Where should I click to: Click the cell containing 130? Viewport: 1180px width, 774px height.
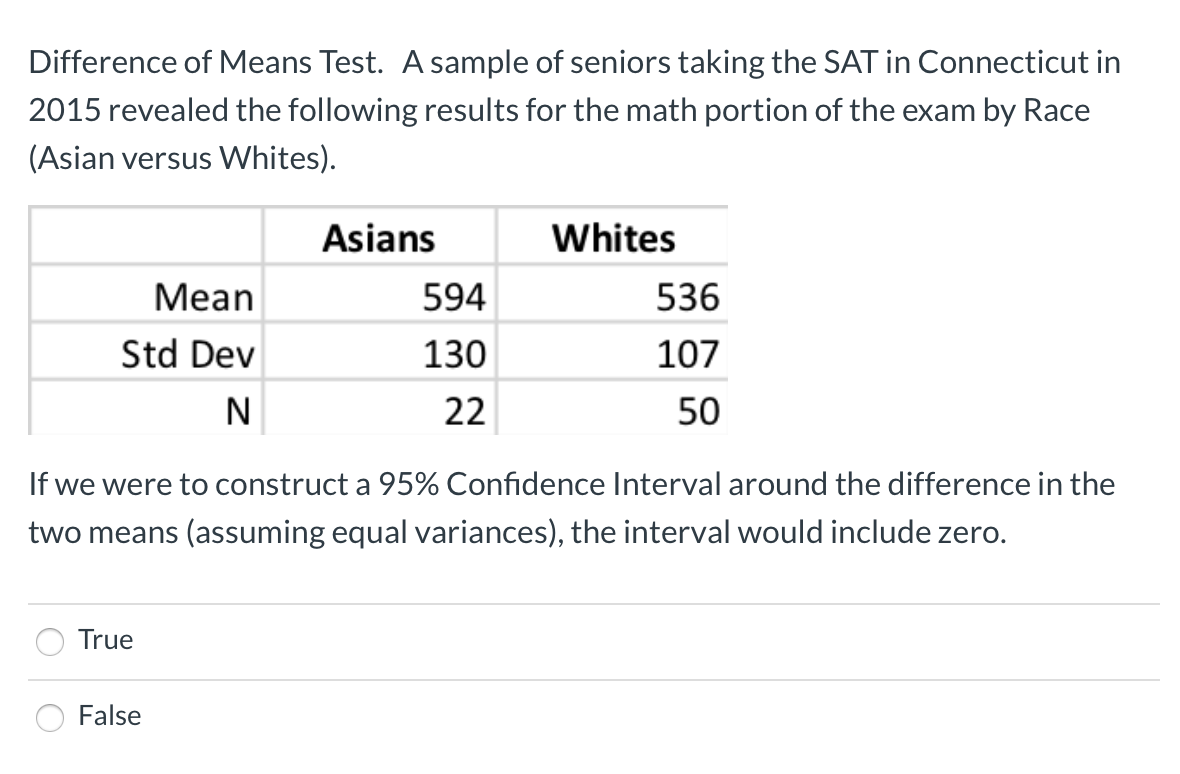(x=458, y=353)
